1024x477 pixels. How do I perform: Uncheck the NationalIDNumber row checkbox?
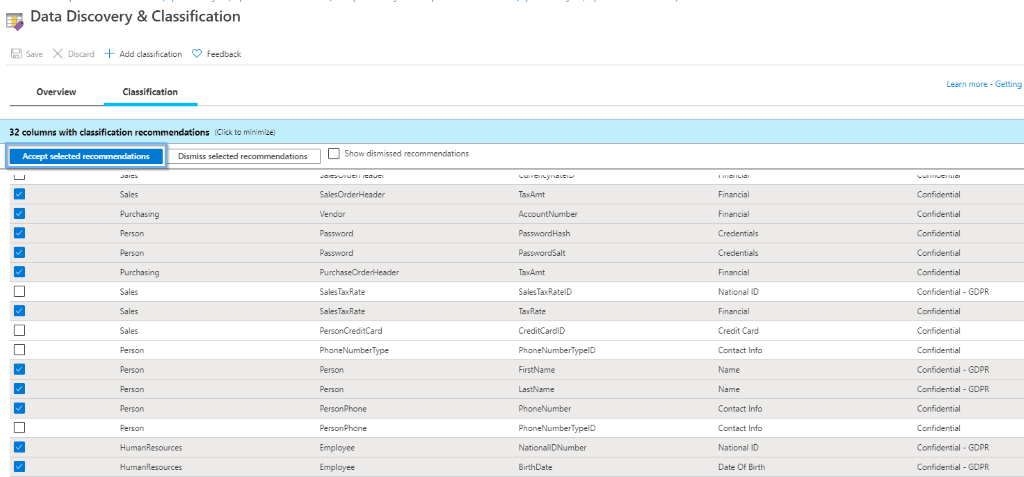[20, 448]
